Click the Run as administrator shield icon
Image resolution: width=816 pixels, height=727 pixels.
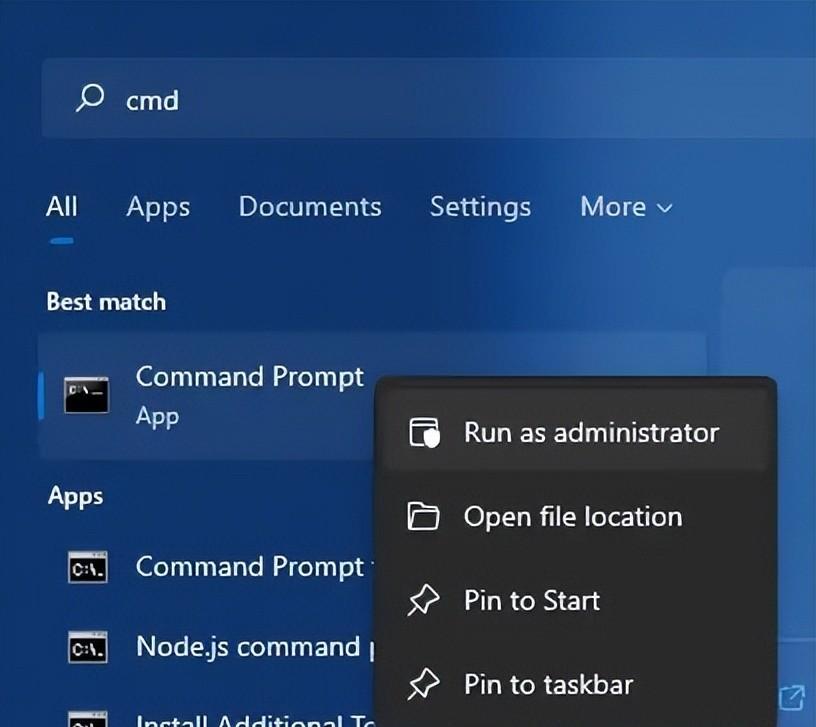click(x=424, y=432)
